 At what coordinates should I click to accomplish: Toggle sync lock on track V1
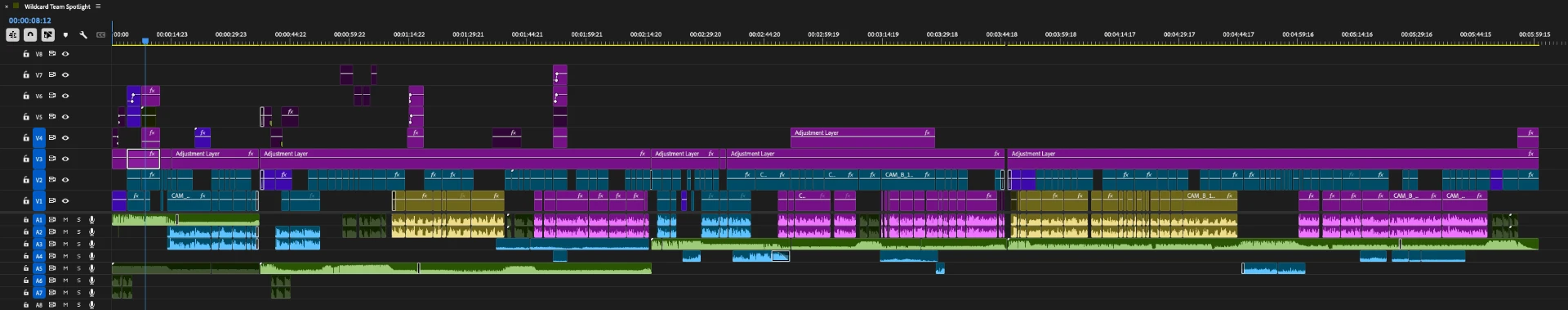[x=52, y=200]
